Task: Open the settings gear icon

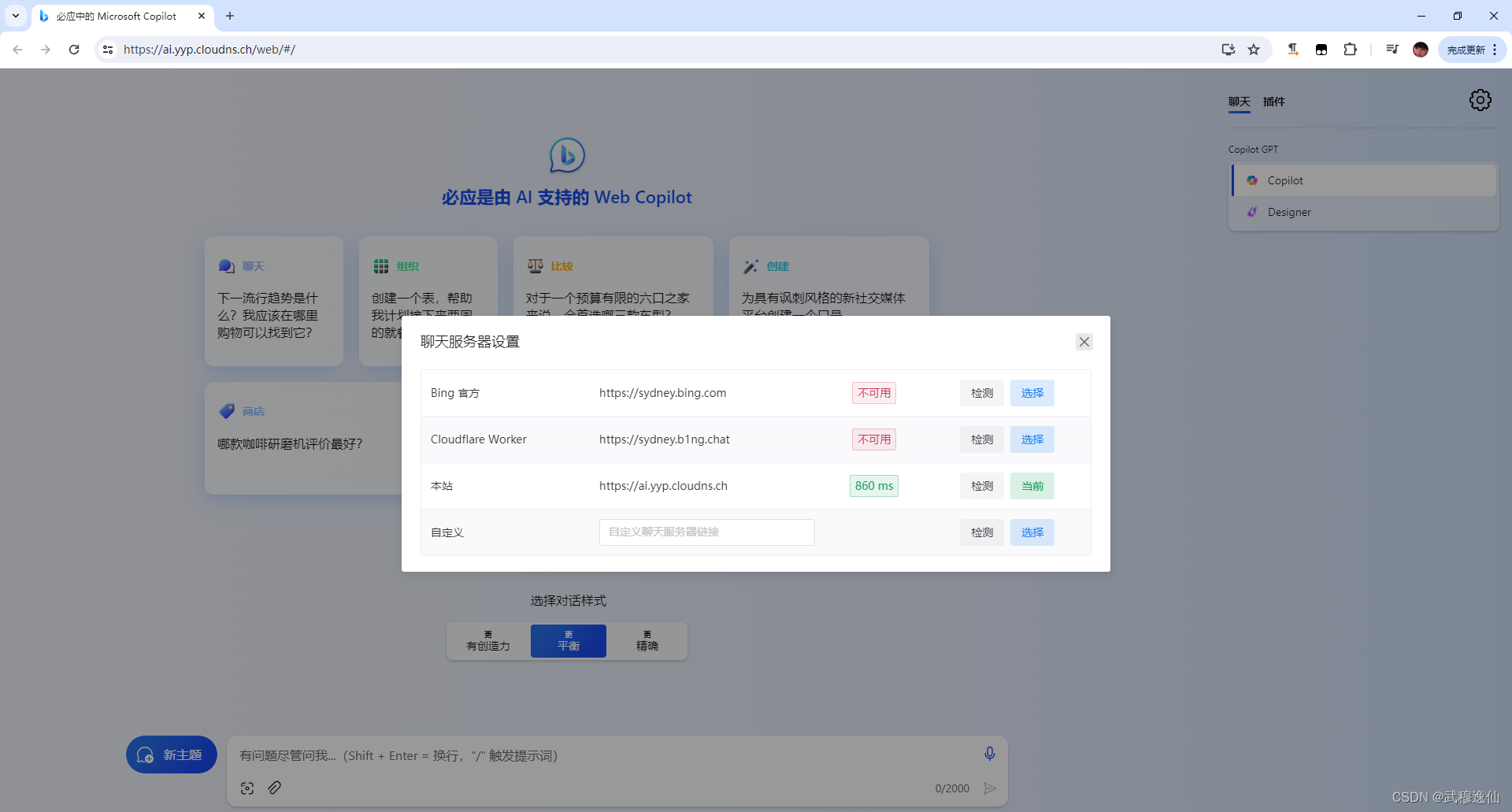Action: [x=1480, y=100]
